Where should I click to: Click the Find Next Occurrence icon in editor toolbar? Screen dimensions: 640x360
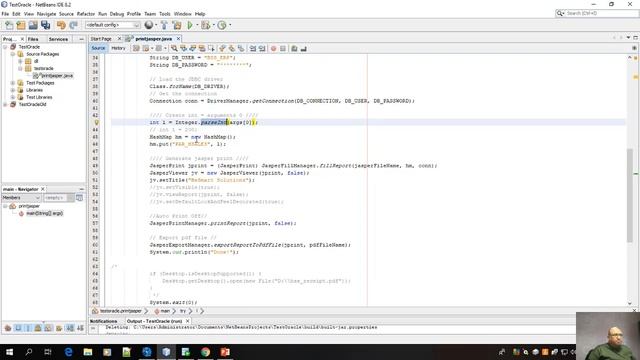[x=193, y=49]
